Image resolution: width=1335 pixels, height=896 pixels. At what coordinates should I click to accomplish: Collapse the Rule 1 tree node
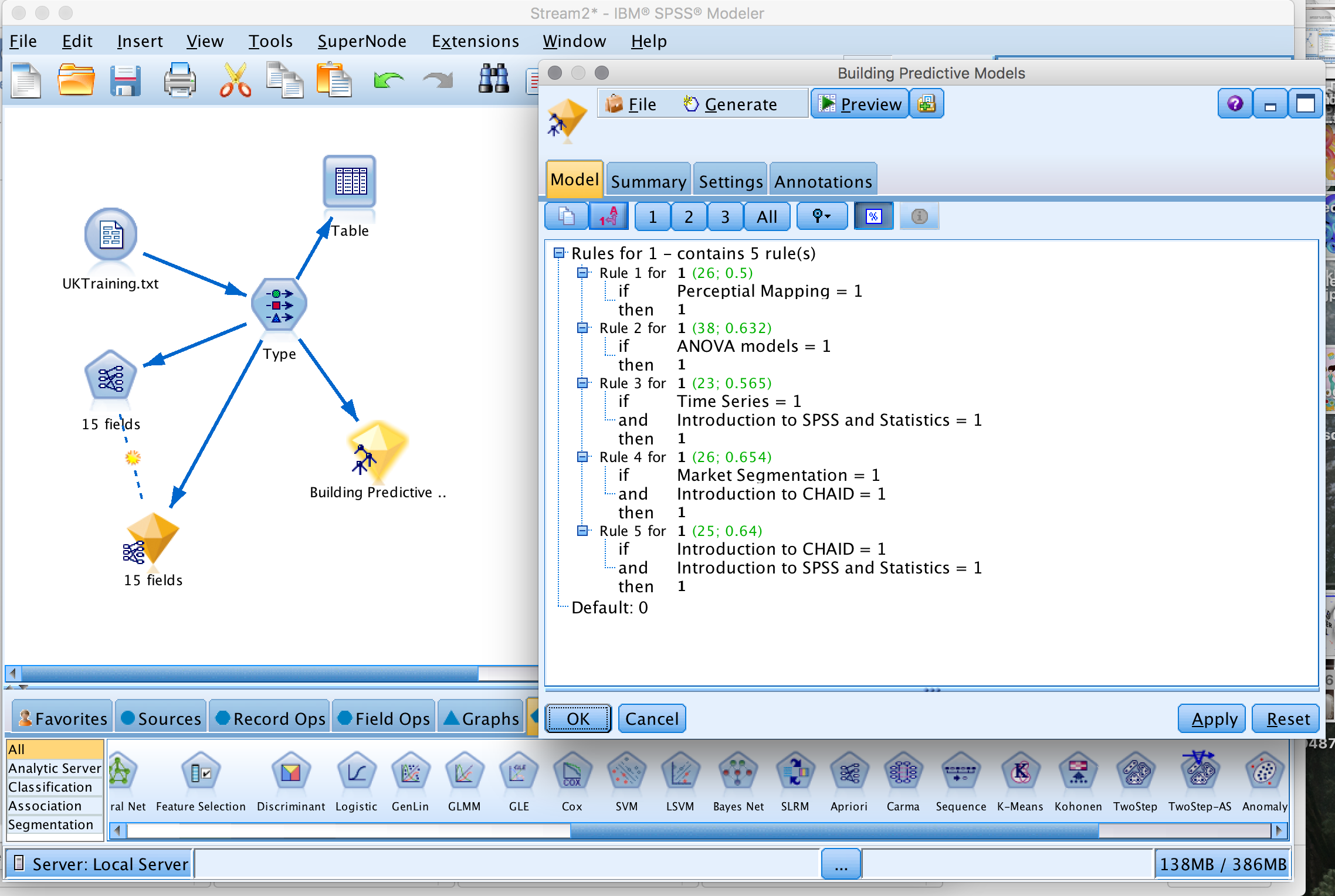582,273
